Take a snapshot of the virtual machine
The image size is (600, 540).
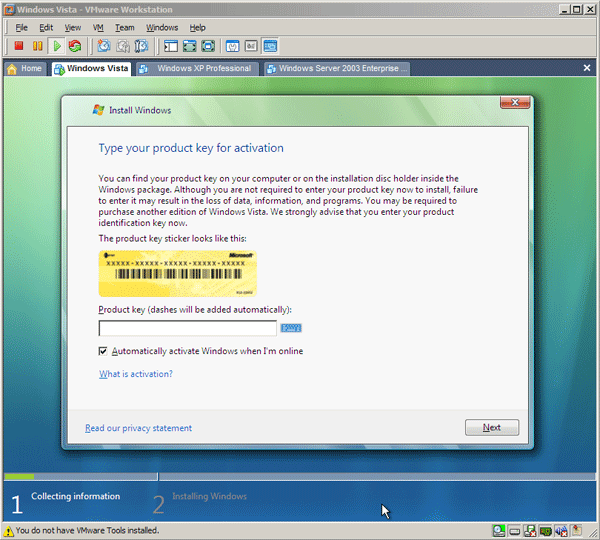point(104,46)
